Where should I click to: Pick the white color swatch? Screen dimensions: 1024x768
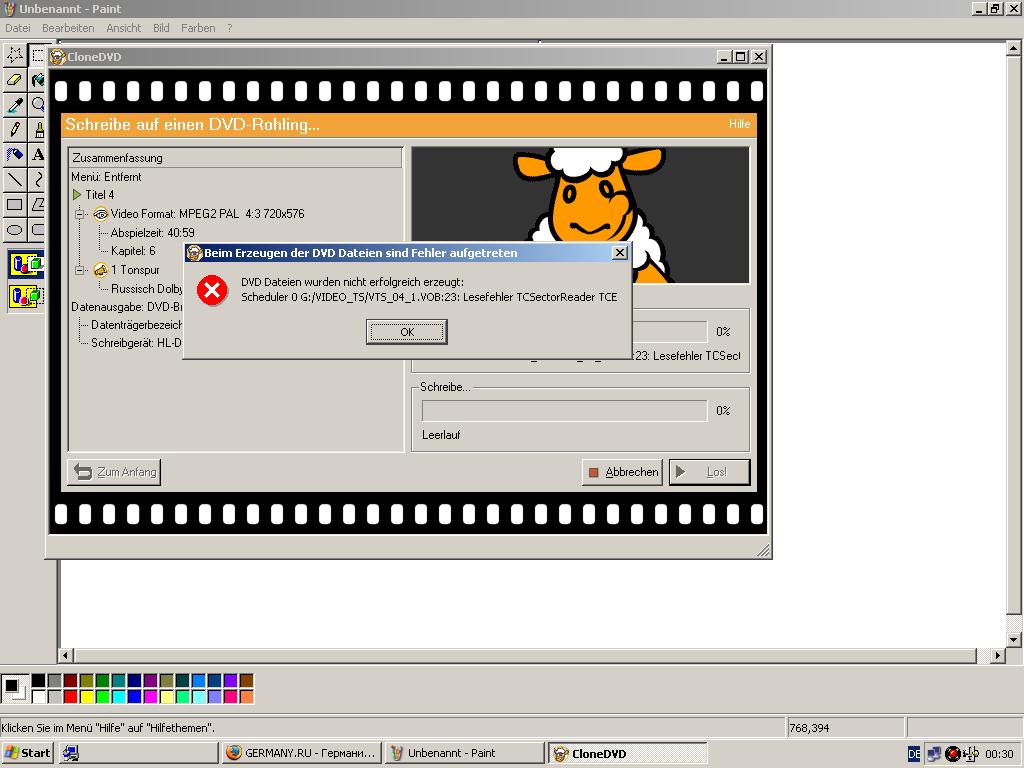coord(39,697)
